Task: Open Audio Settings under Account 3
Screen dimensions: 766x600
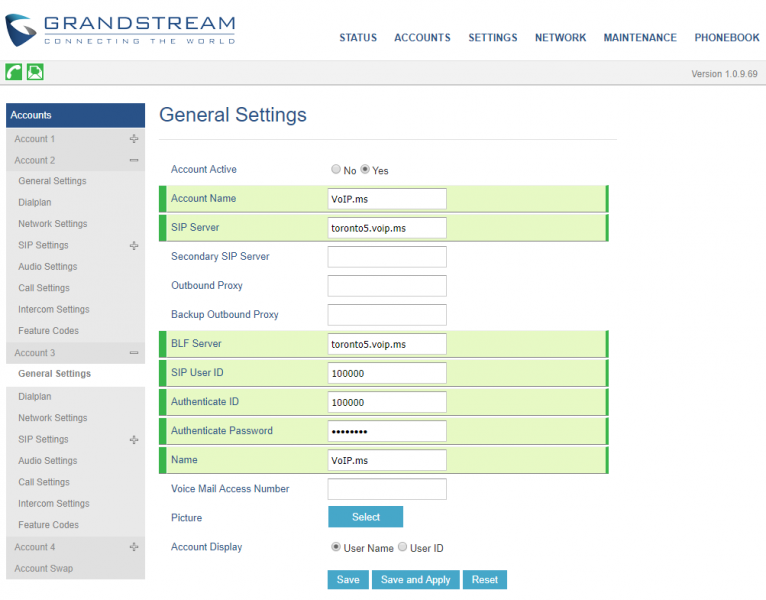Action: (48, 461)
